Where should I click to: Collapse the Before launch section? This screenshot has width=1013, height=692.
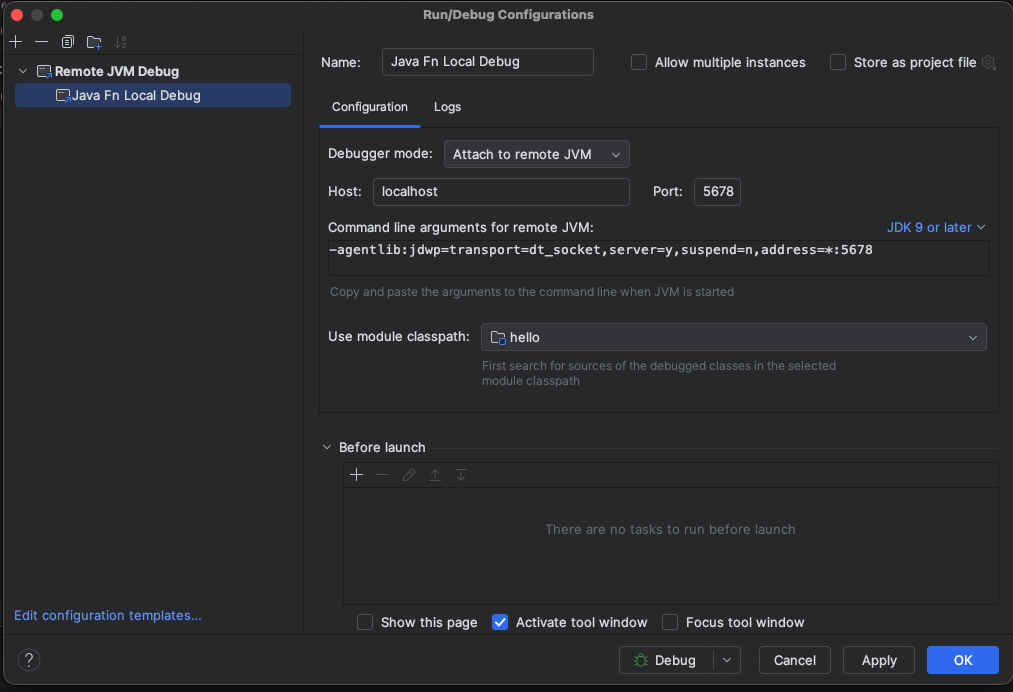point(327,447)
